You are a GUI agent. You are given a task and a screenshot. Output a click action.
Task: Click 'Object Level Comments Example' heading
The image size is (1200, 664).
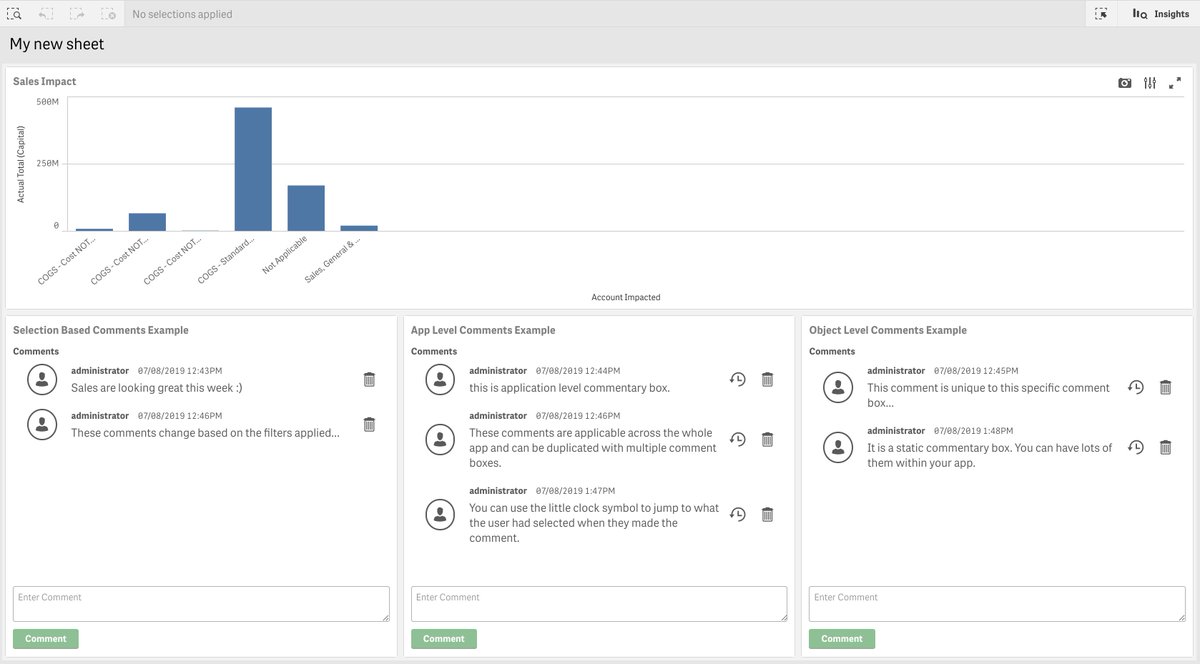point(888,330)
